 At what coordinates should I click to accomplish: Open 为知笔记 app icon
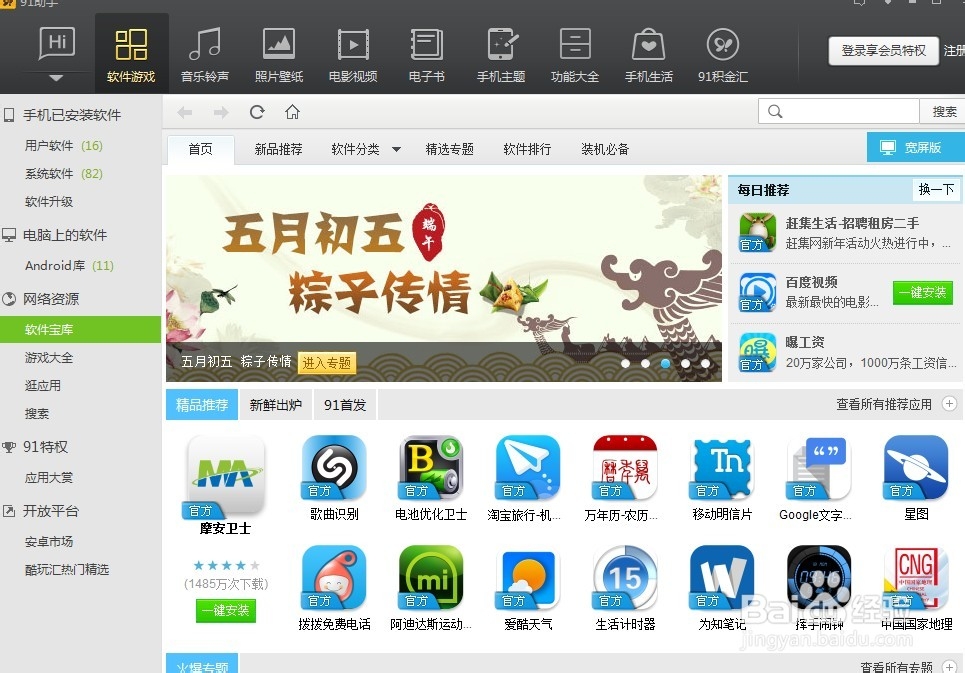pos(722,577)
